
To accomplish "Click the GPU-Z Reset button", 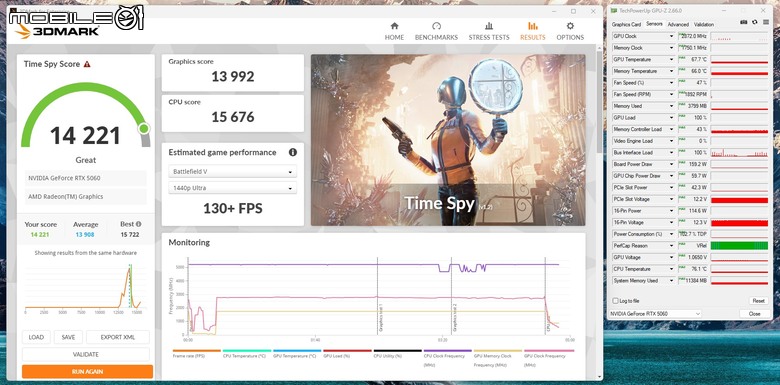I will click(758, 301).
